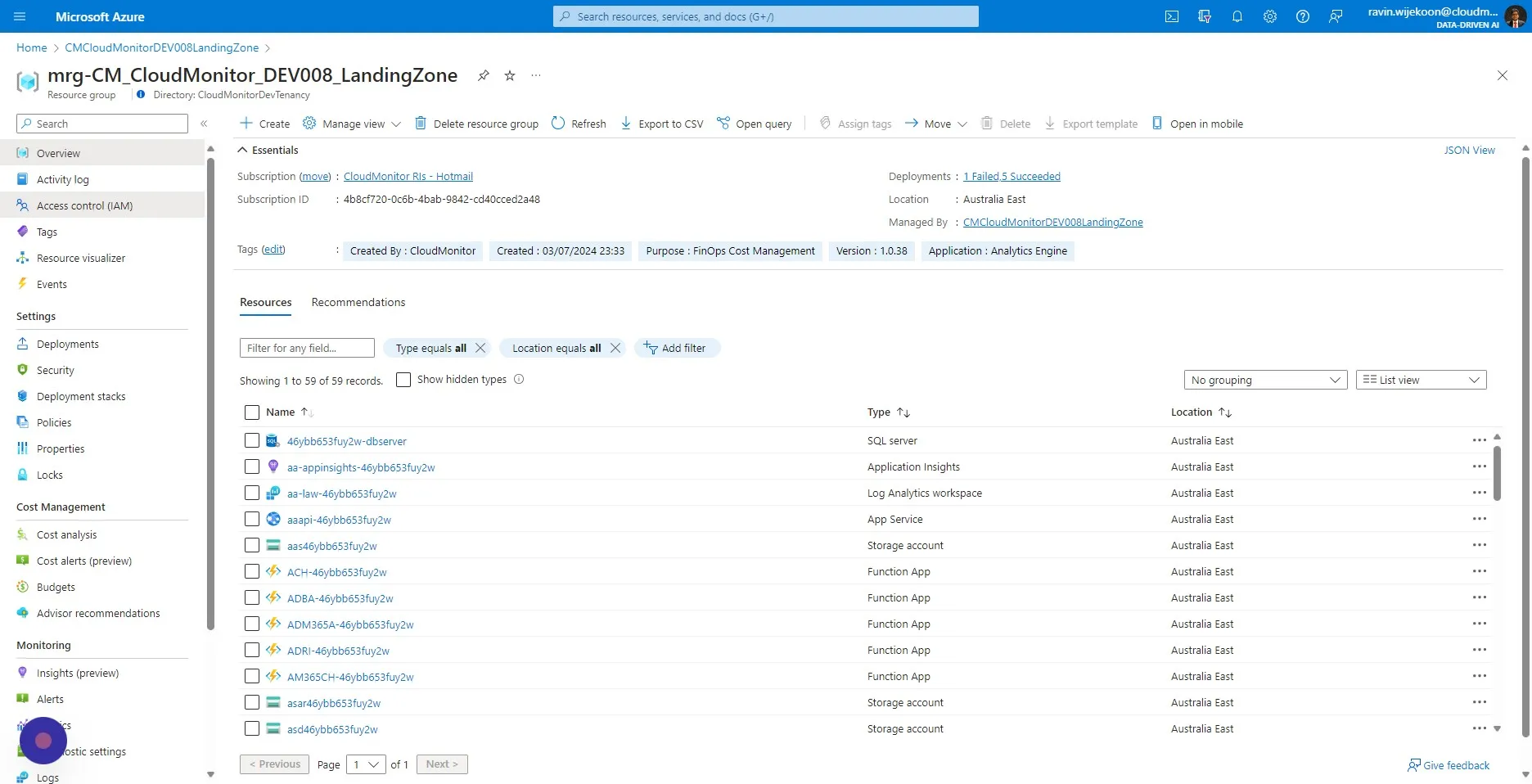Viewport: 1532px width, 784px height.
Task: Check the box for ACH-46ybb653fuy2w
Action: [x=252, y=571]
